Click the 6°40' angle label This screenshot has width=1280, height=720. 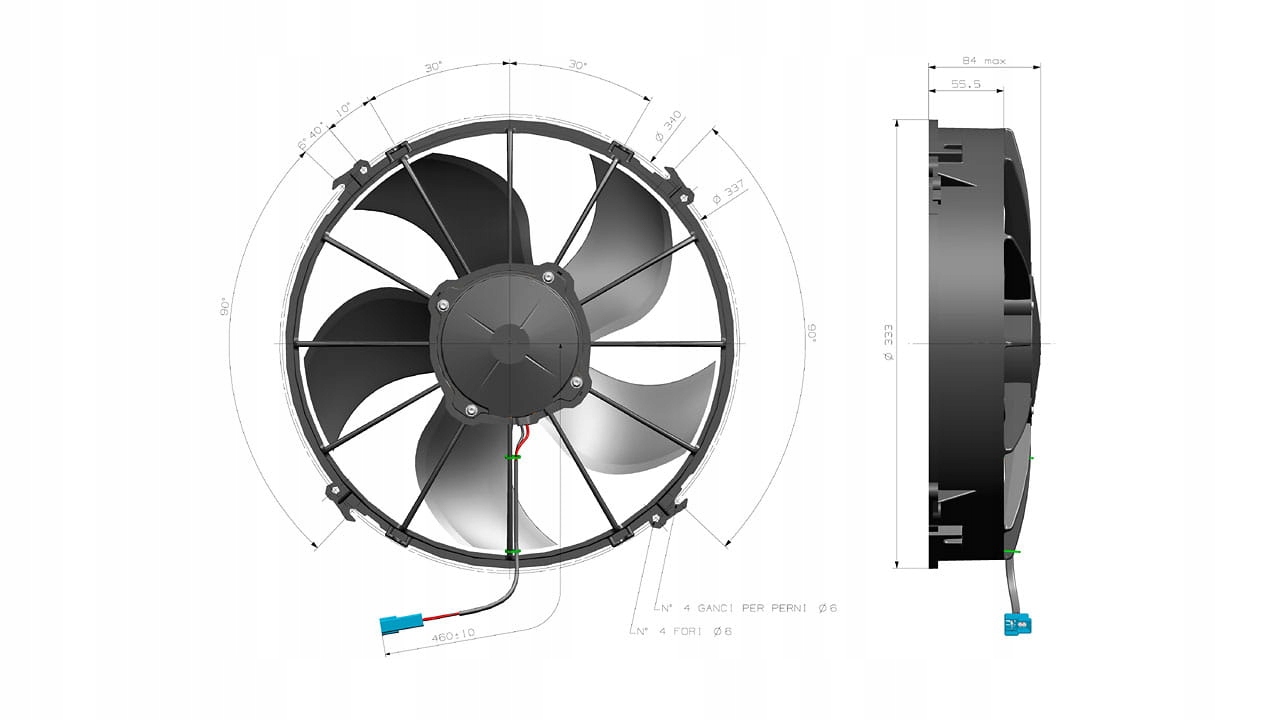coord(311,138)
